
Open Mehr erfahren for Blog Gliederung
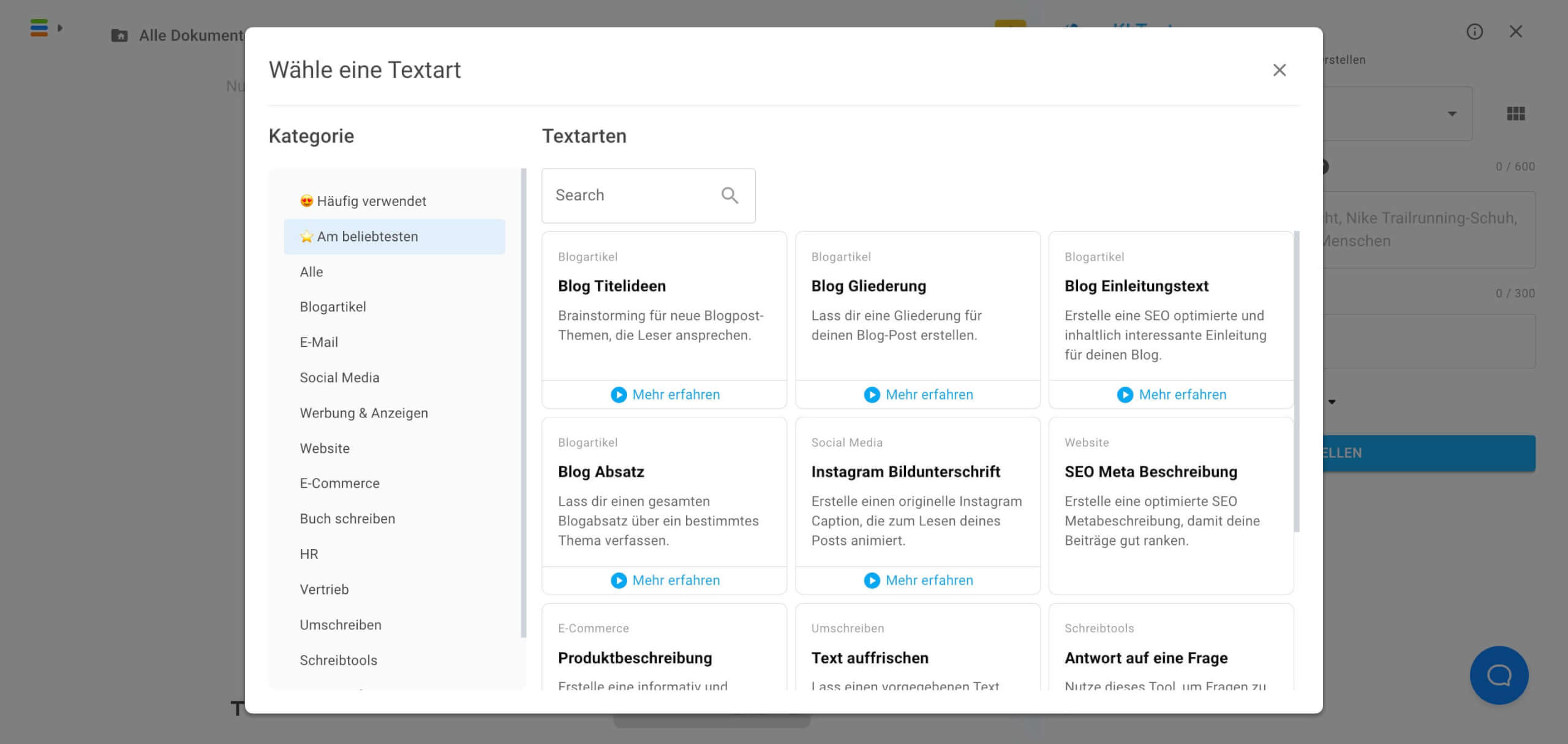918,395
